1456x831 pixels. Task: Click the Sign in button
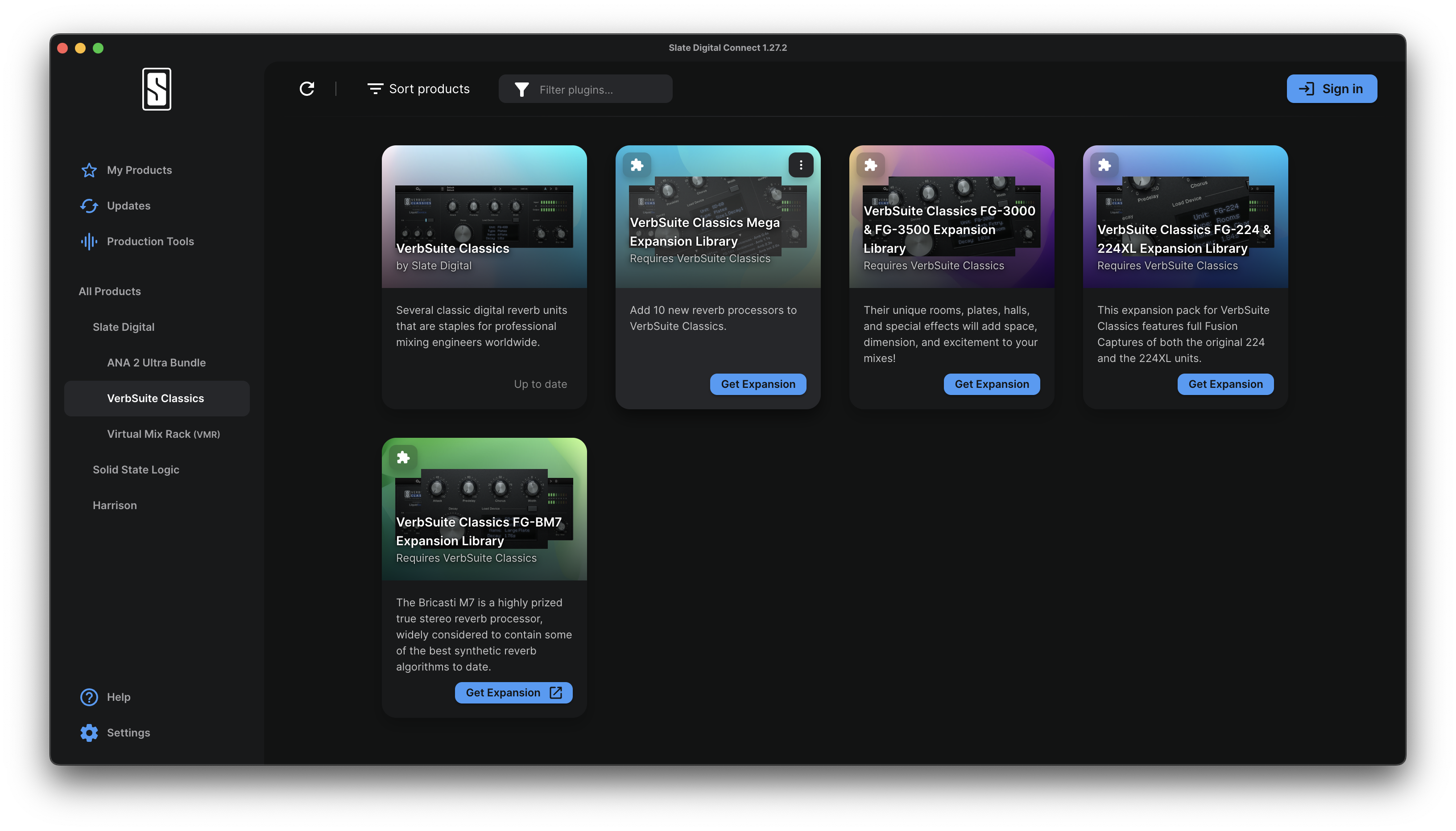(x=1332, y=88)
